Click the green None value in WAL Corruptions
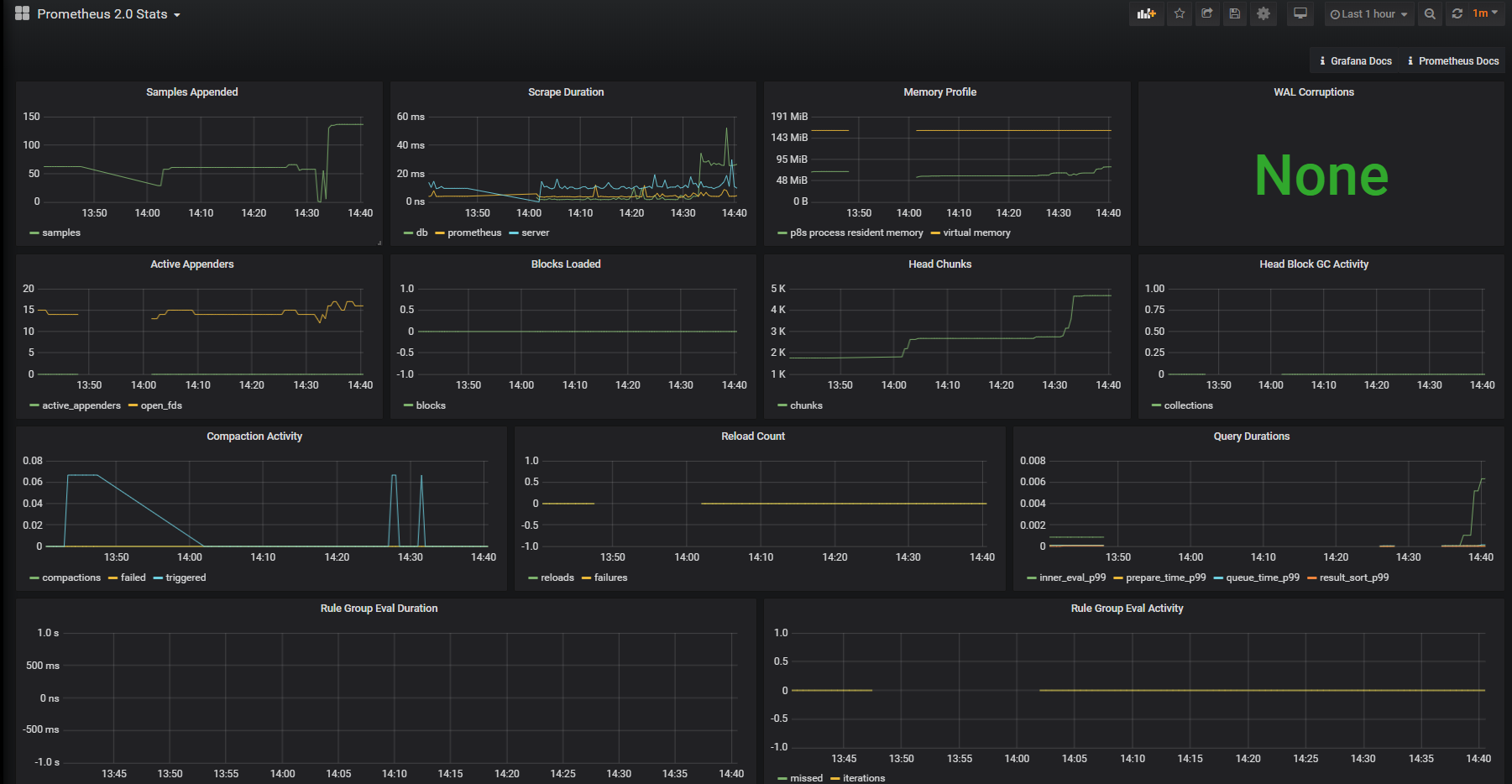 (1321, 175)
